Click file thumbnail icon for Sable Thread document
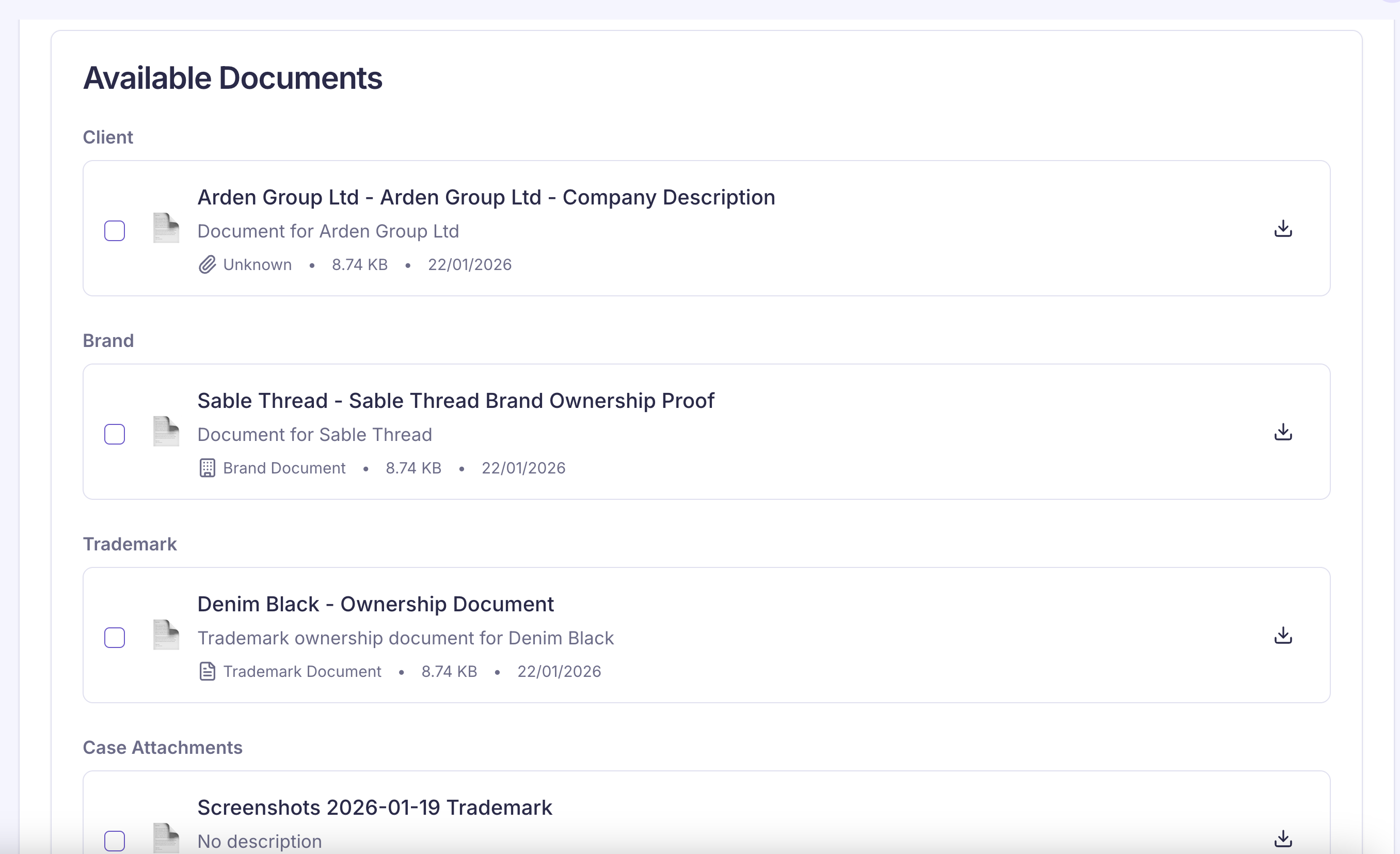The image size is (1400, 854). 166,432
